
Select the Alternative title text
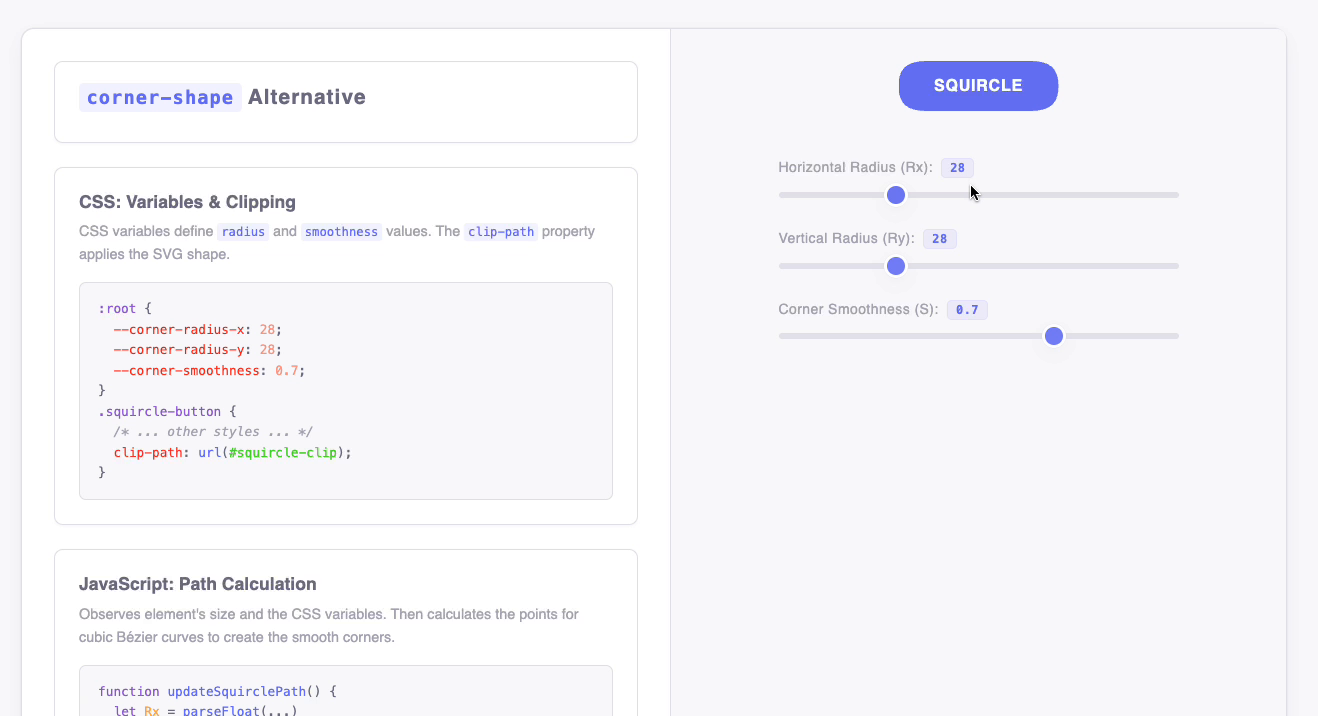pyautogui.click(x=307, y=96)
